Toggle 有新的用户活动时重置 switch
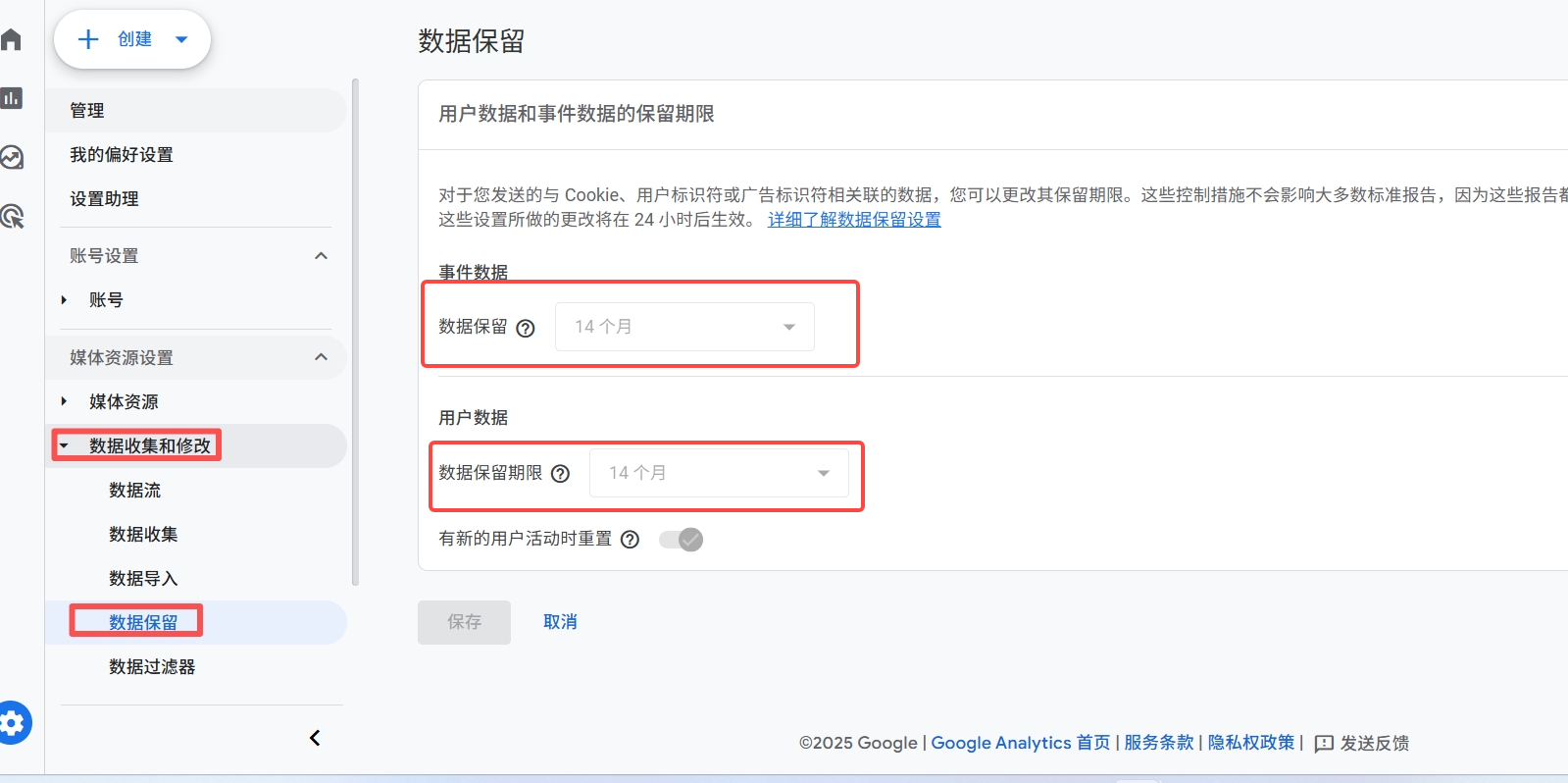Image resolution: width=1568 pixels, height=783 pixels. tap(682, 540)
